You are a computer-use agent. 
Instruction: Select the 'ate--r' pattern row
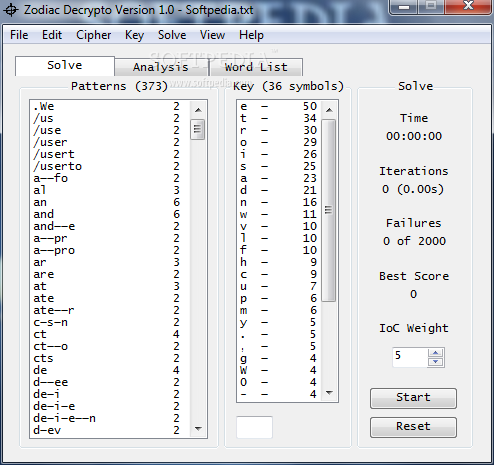[x=110, y=310]
